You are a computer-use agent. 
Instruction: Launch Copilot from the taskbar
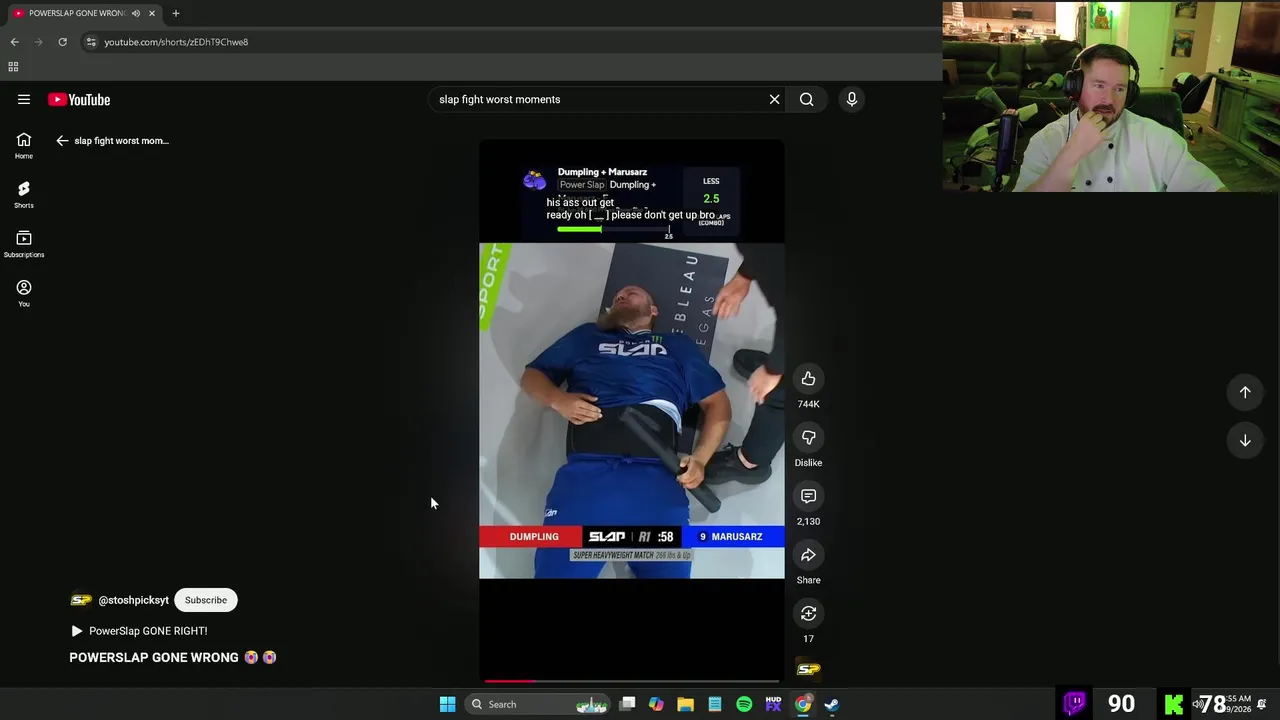pos(656,704)
